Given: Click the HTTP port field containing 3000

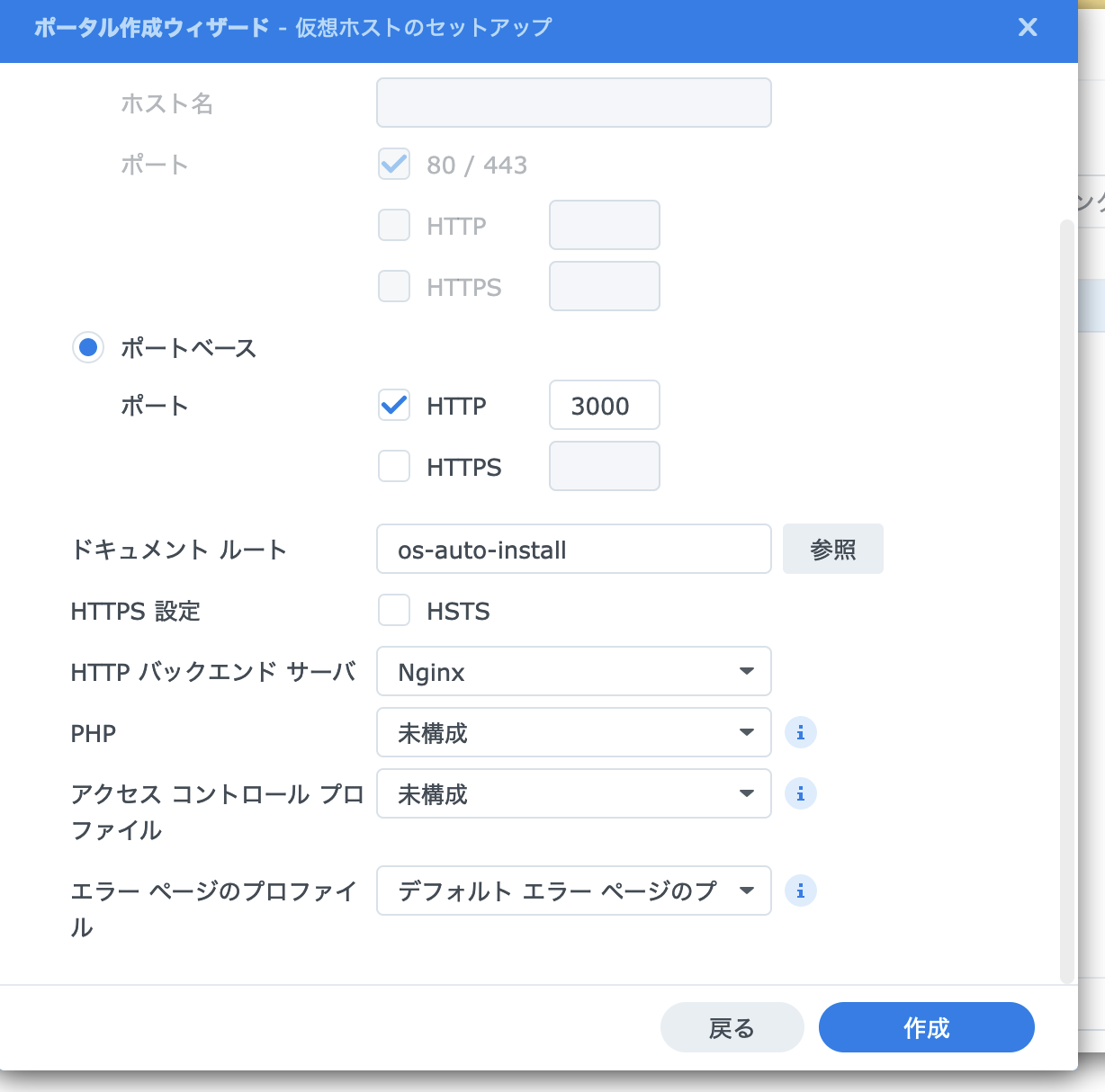Looking at the screenshot, I should pyautogui.click(x=604, y=406).
